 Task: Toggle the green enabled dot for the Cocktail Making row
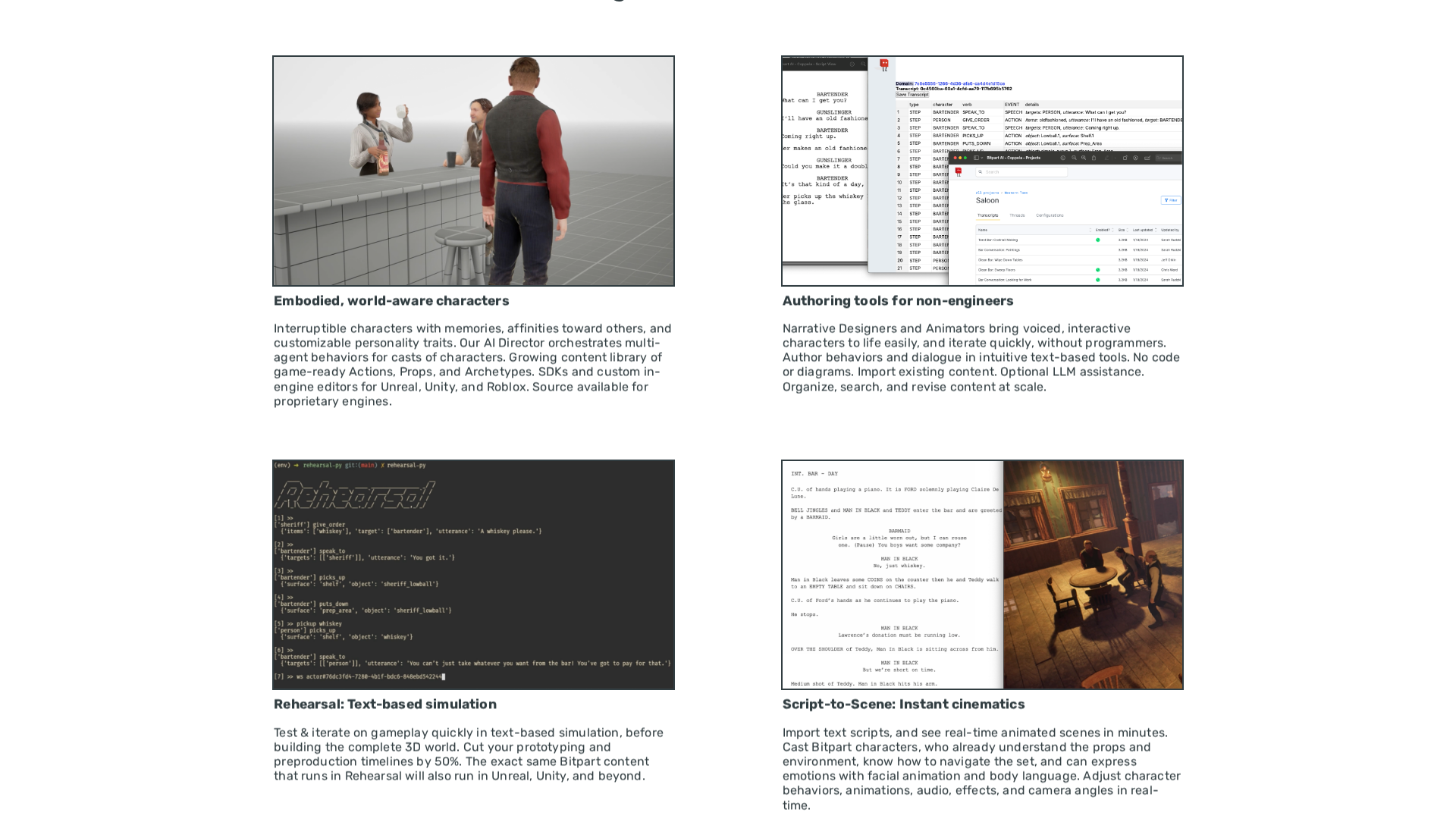pos(1097,240)
